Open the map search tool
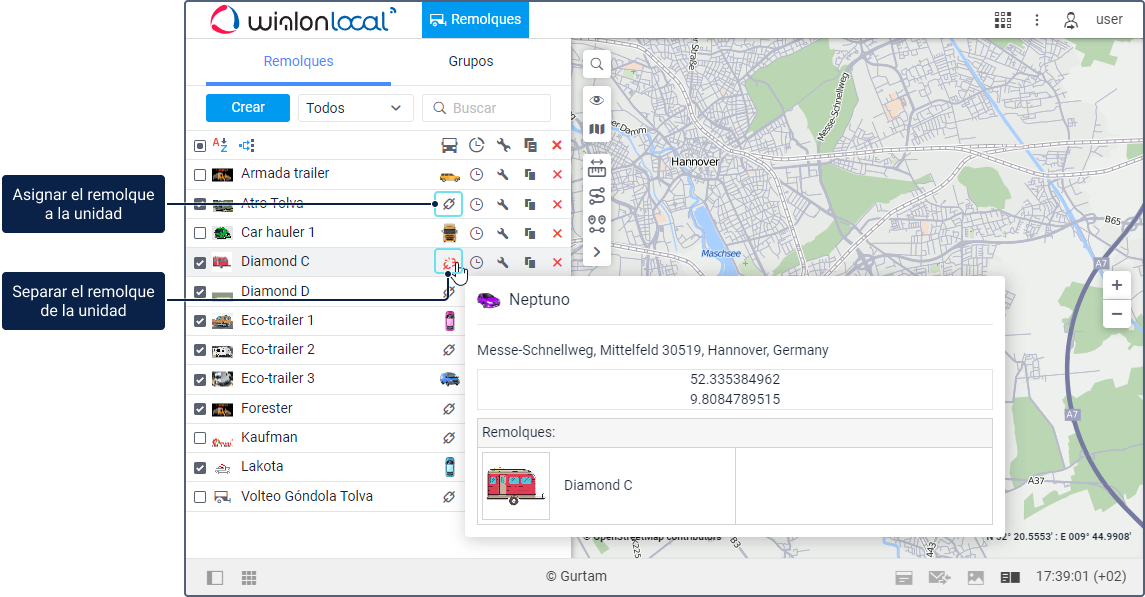The height and width of the screenshot is (597, 1145). (x=597, y=64)
